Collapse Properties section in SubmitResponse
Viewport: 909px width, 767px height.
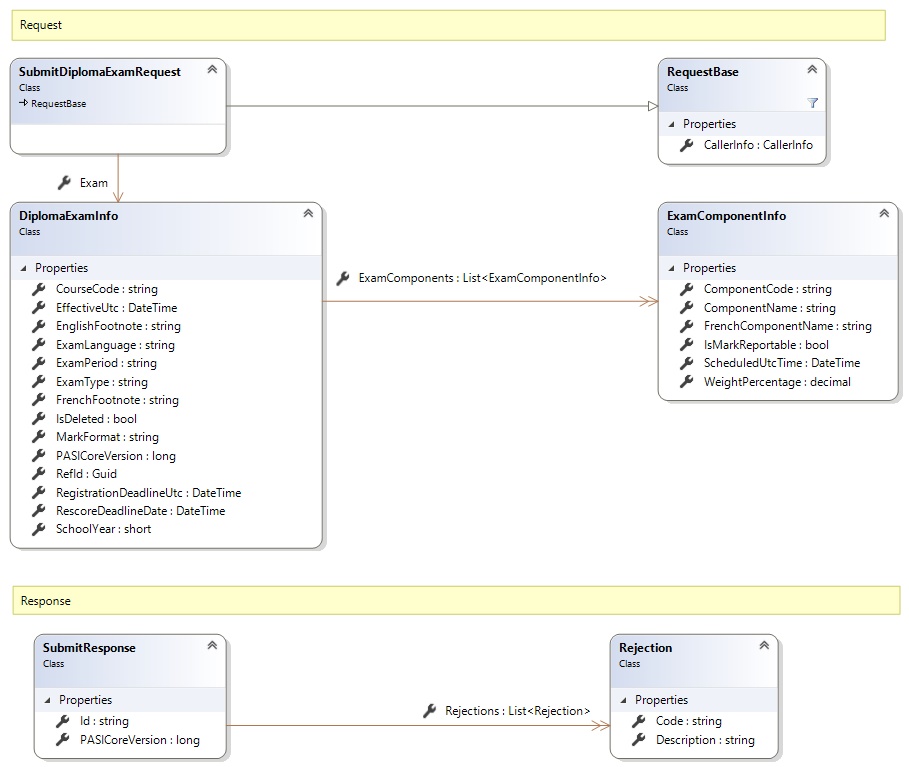[48, 700]
